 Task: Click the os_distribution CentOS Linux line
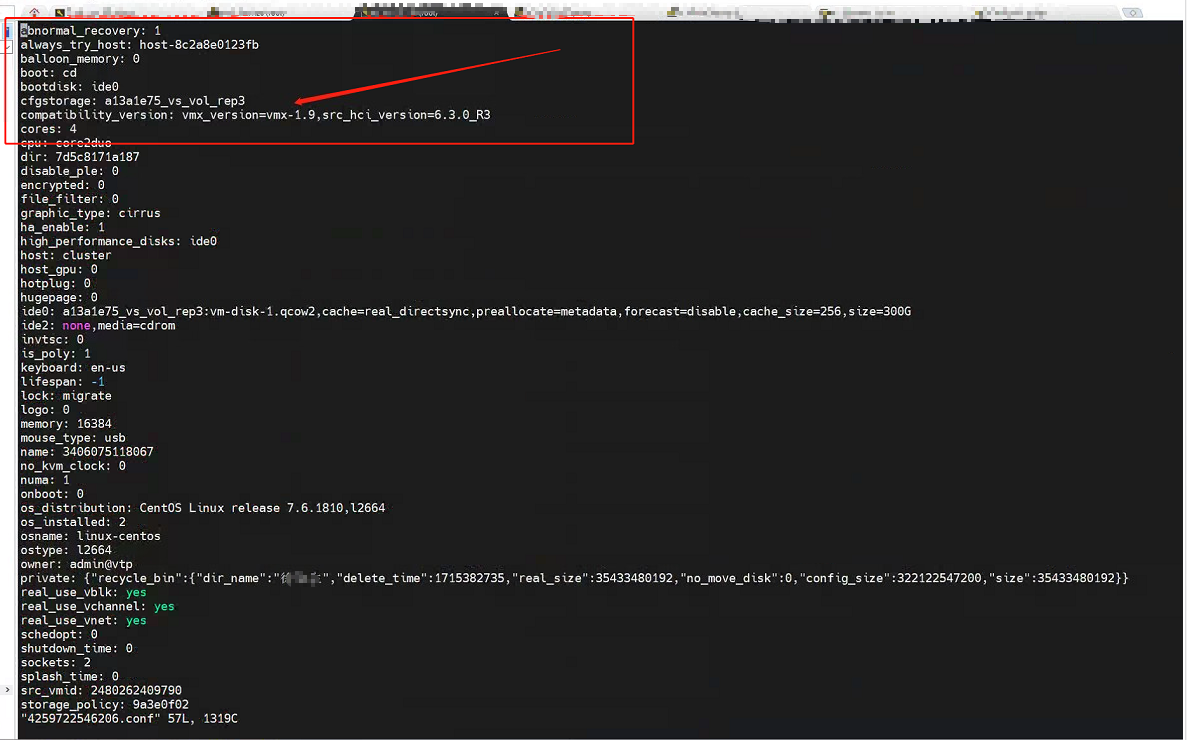[203, 508]
